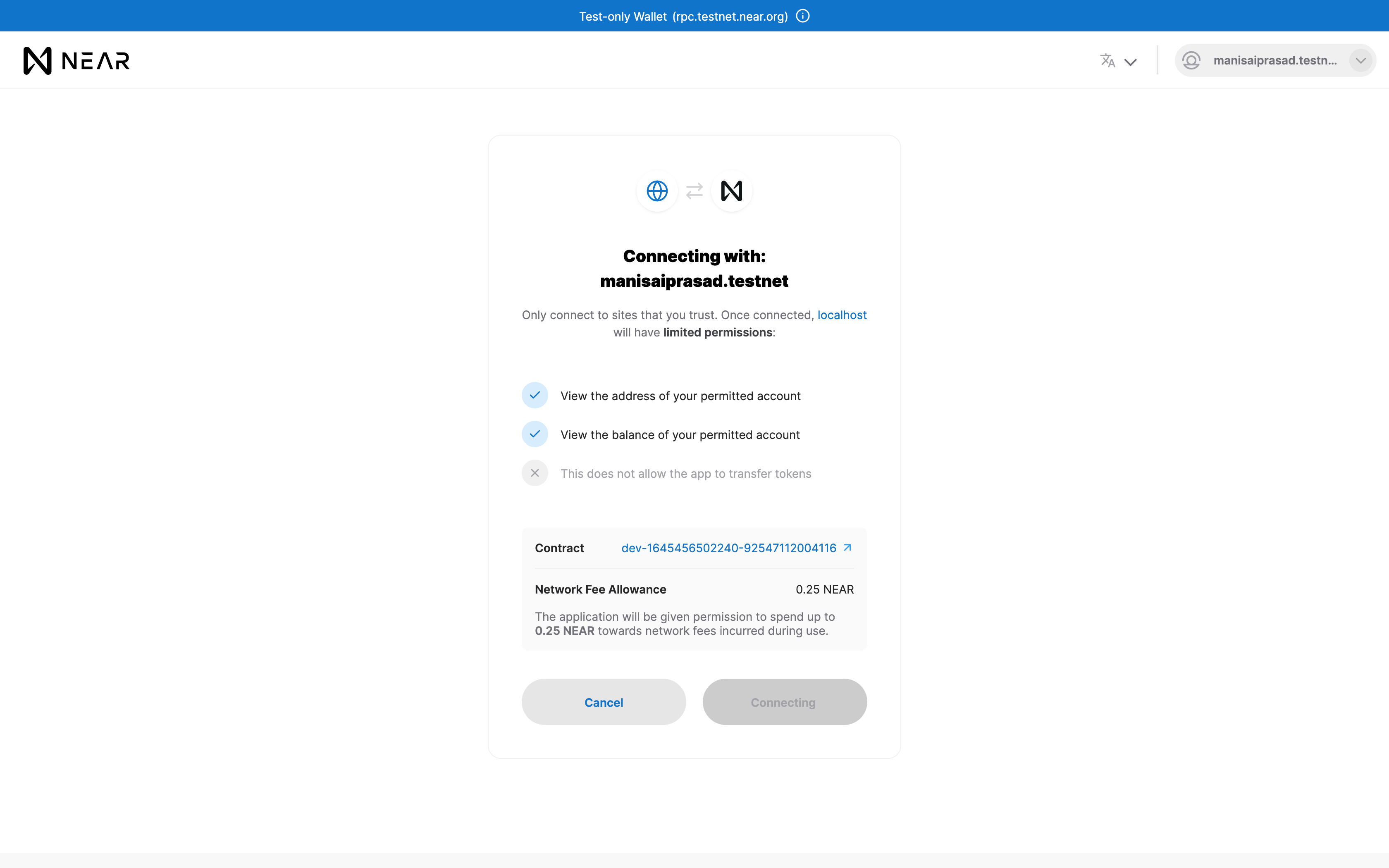Click checkmark beside view balance permission

tap(535, 434)
